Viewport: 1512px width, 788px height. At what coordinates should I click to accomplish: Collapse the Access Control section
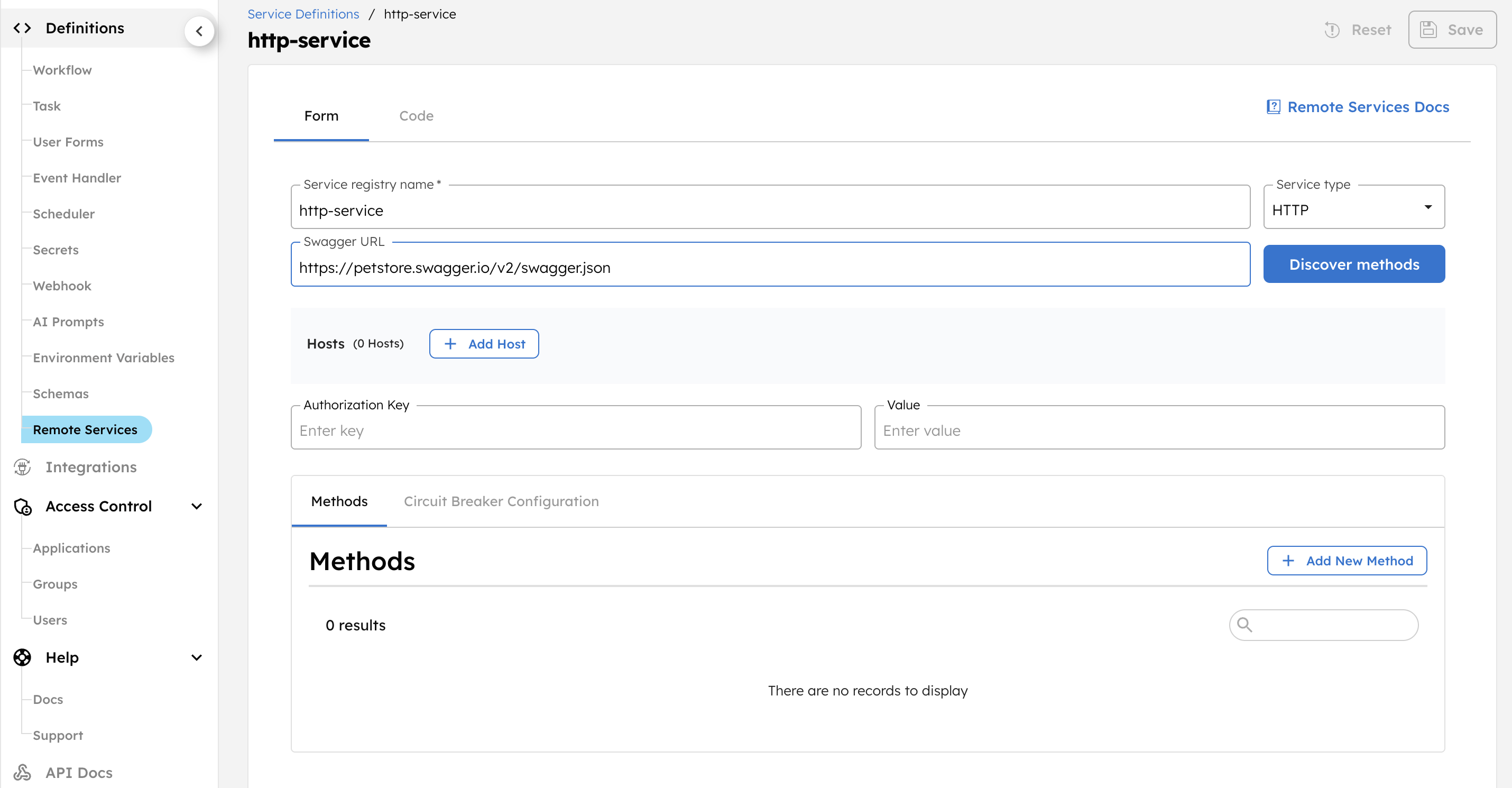click(197, 506)
